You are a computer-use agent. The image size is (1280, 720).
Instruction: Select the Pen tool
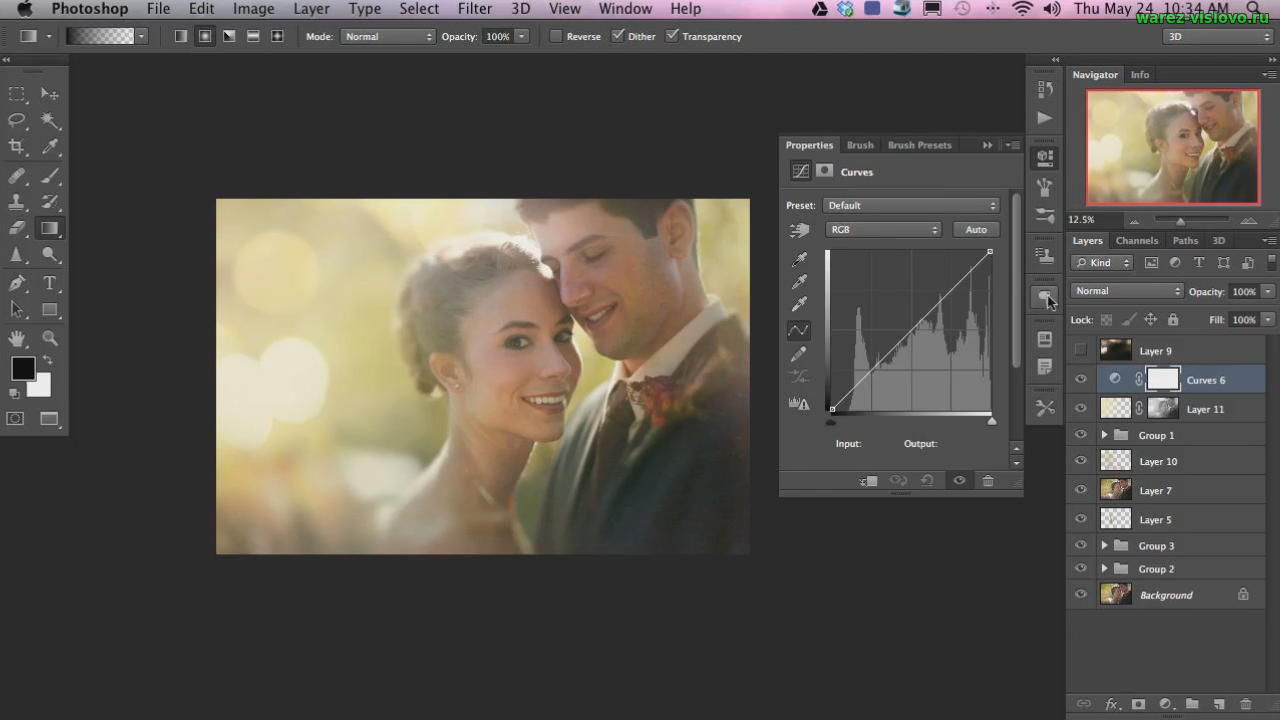pyautogui.click(x=17, y=284)
